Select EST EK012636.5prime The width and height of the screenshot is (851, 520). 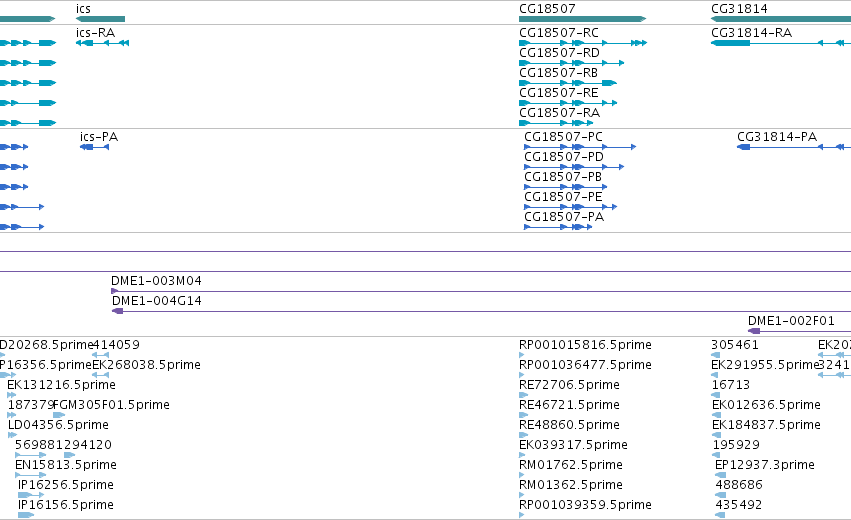(x=766, y=405)
